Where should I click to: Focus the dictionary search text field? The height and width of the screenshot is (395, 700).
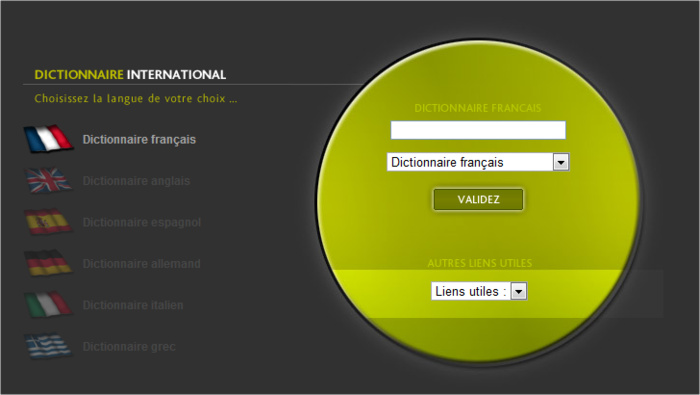click(478, 130)
